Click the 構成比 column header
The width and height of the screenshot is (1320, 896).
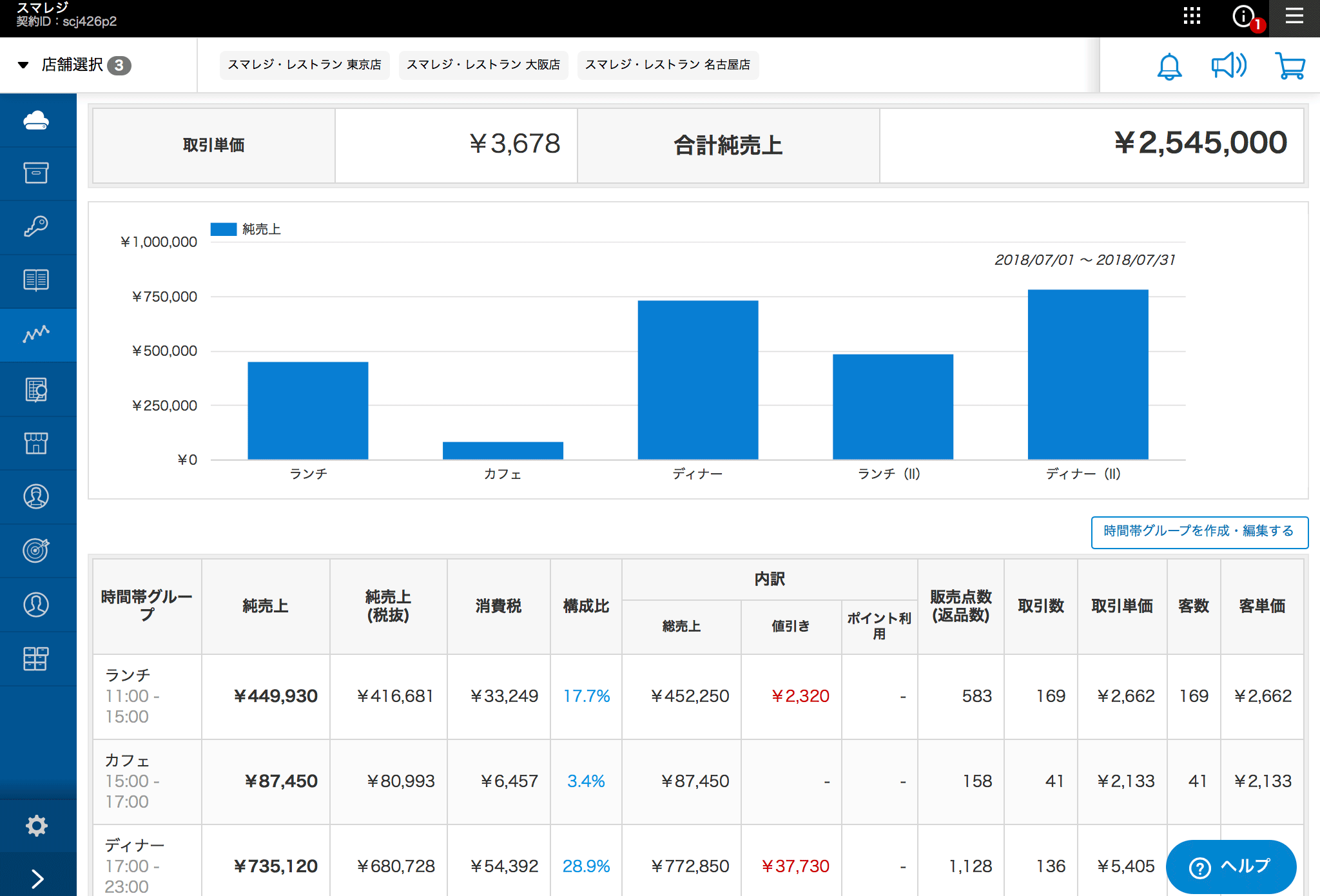[586, 607]
